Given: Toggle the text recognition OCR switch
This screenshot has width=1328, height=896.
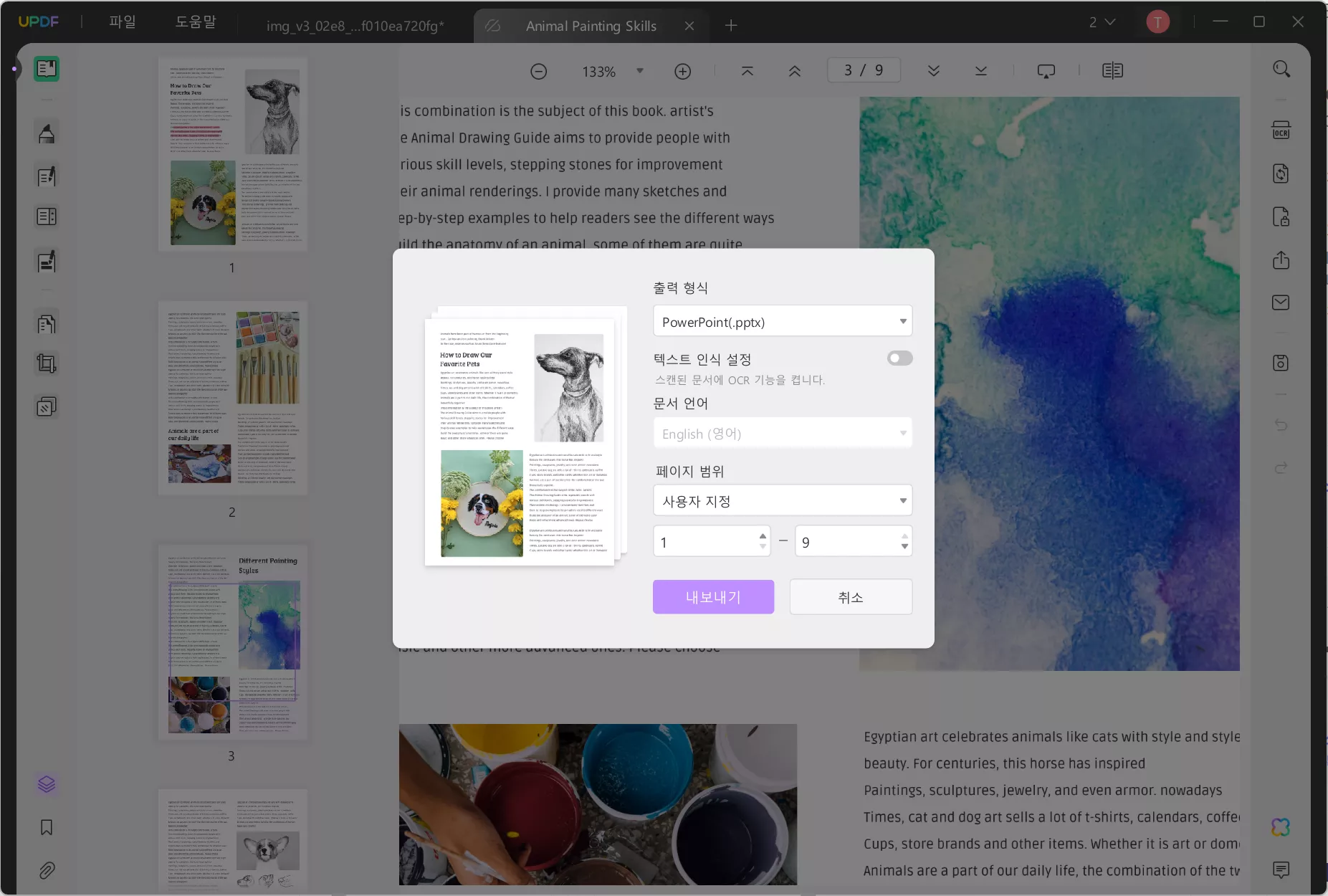Looking at the screenshot, I should [x=899, y=358].
